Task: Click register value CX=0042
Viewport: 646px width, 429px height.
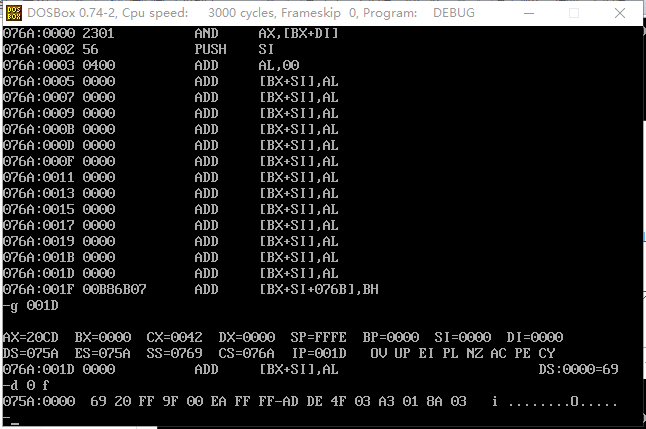Action: point(175,338)
